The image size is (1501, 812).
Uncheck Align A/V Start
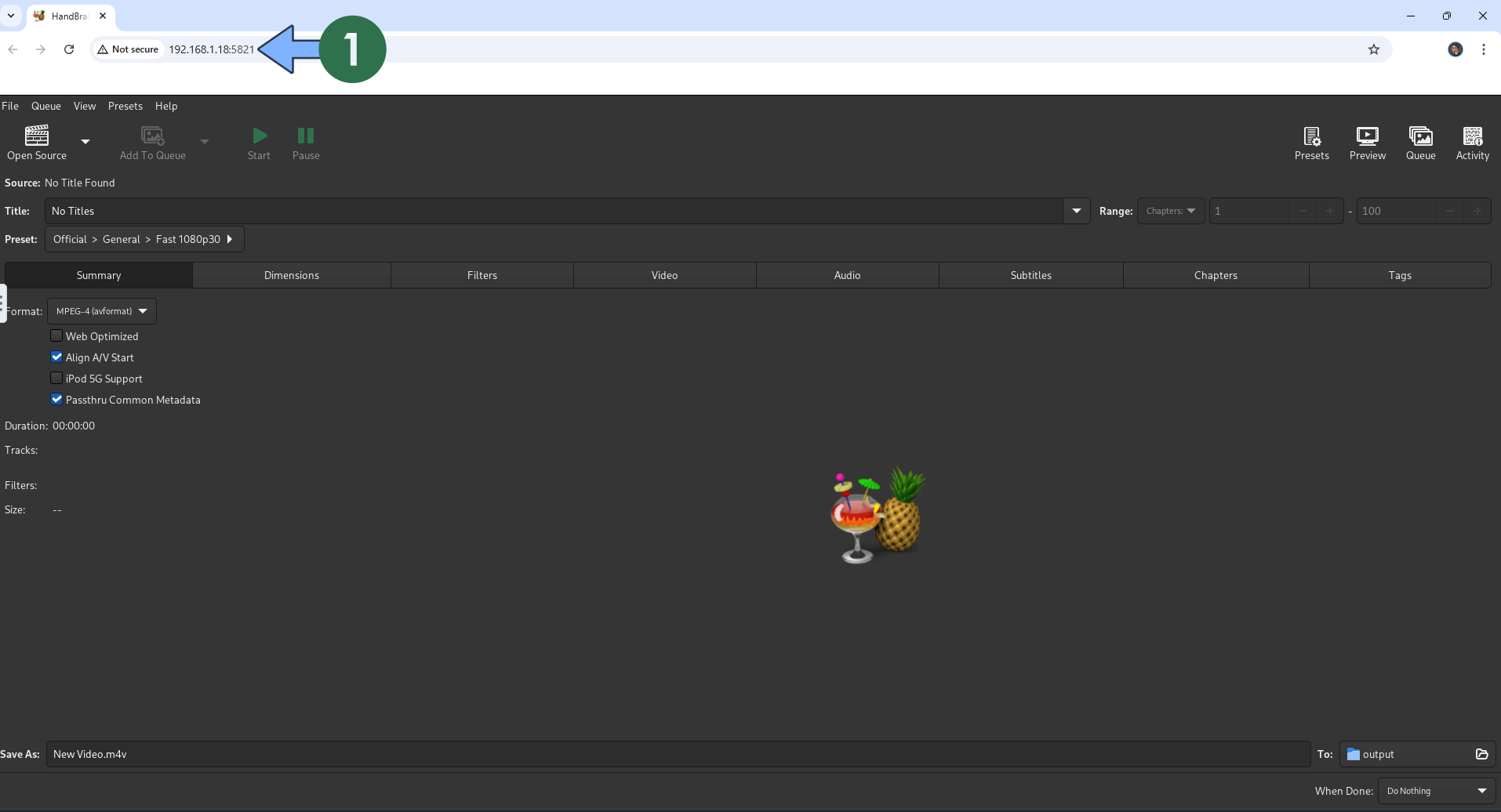pyautogui.click(x=56, y=357)
